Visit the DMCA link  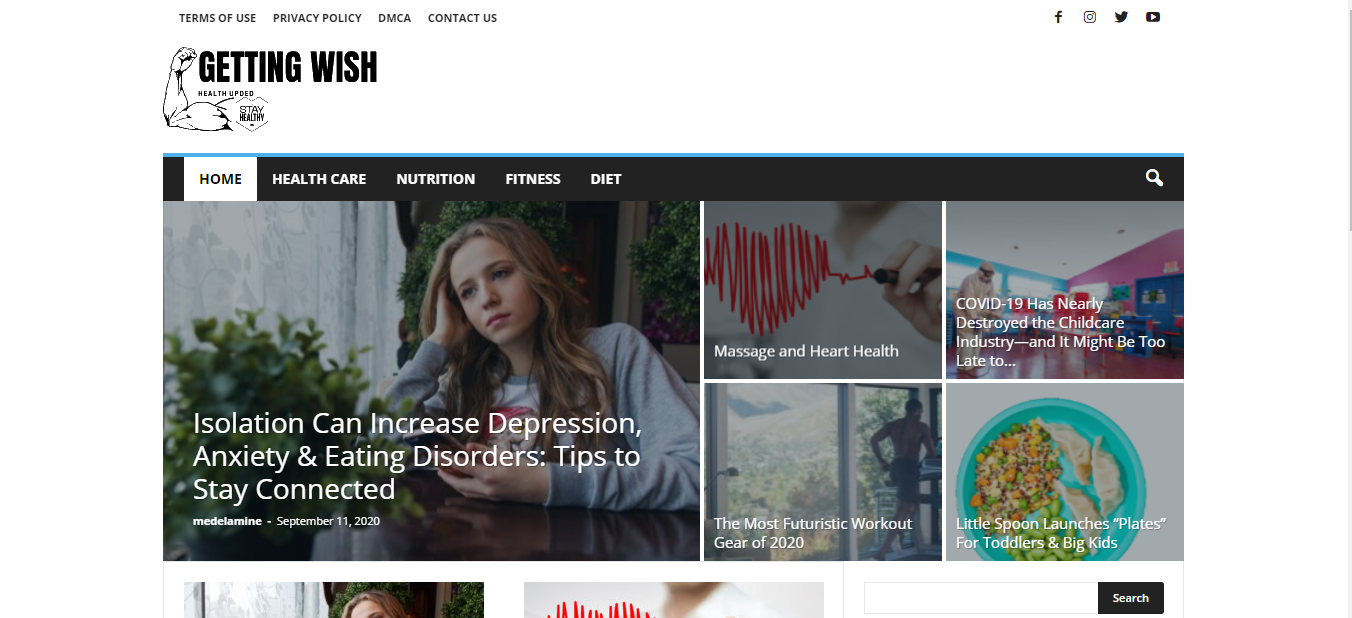coord(394,18)
